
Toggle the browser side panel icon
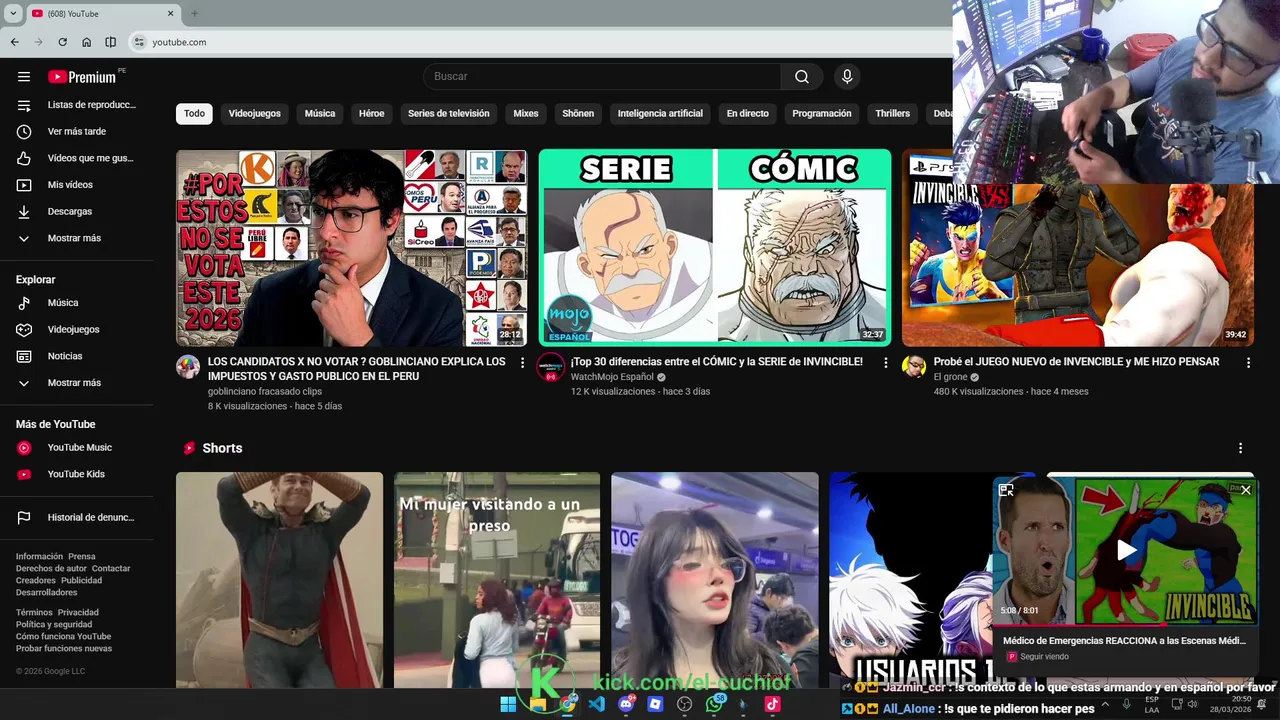(x=111, y=42)
